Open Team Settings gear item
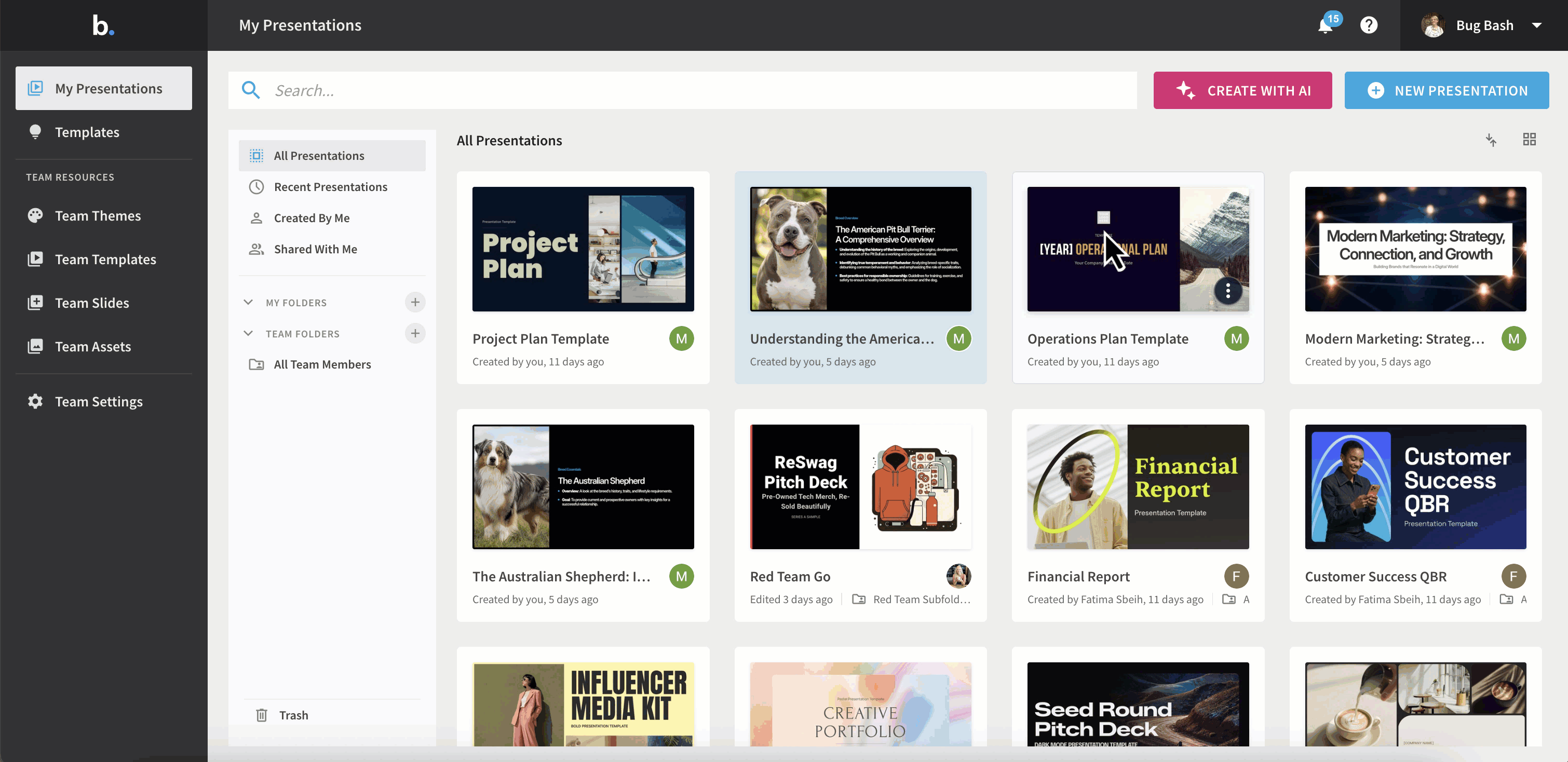This screenshot has width=1568, height=762. click(103, 402)
